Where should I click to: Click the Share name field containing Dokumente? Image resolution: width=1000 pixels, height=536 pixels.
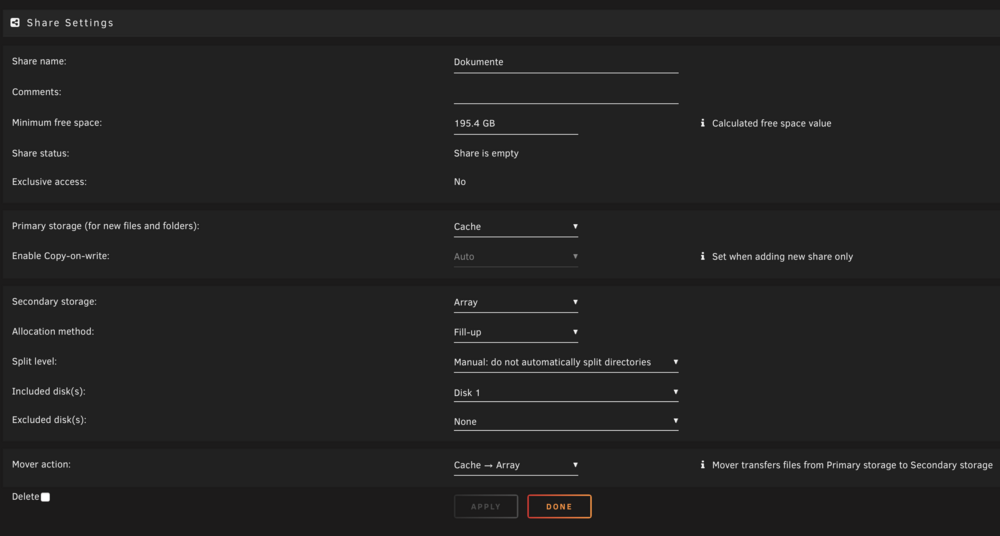(566, 63)
